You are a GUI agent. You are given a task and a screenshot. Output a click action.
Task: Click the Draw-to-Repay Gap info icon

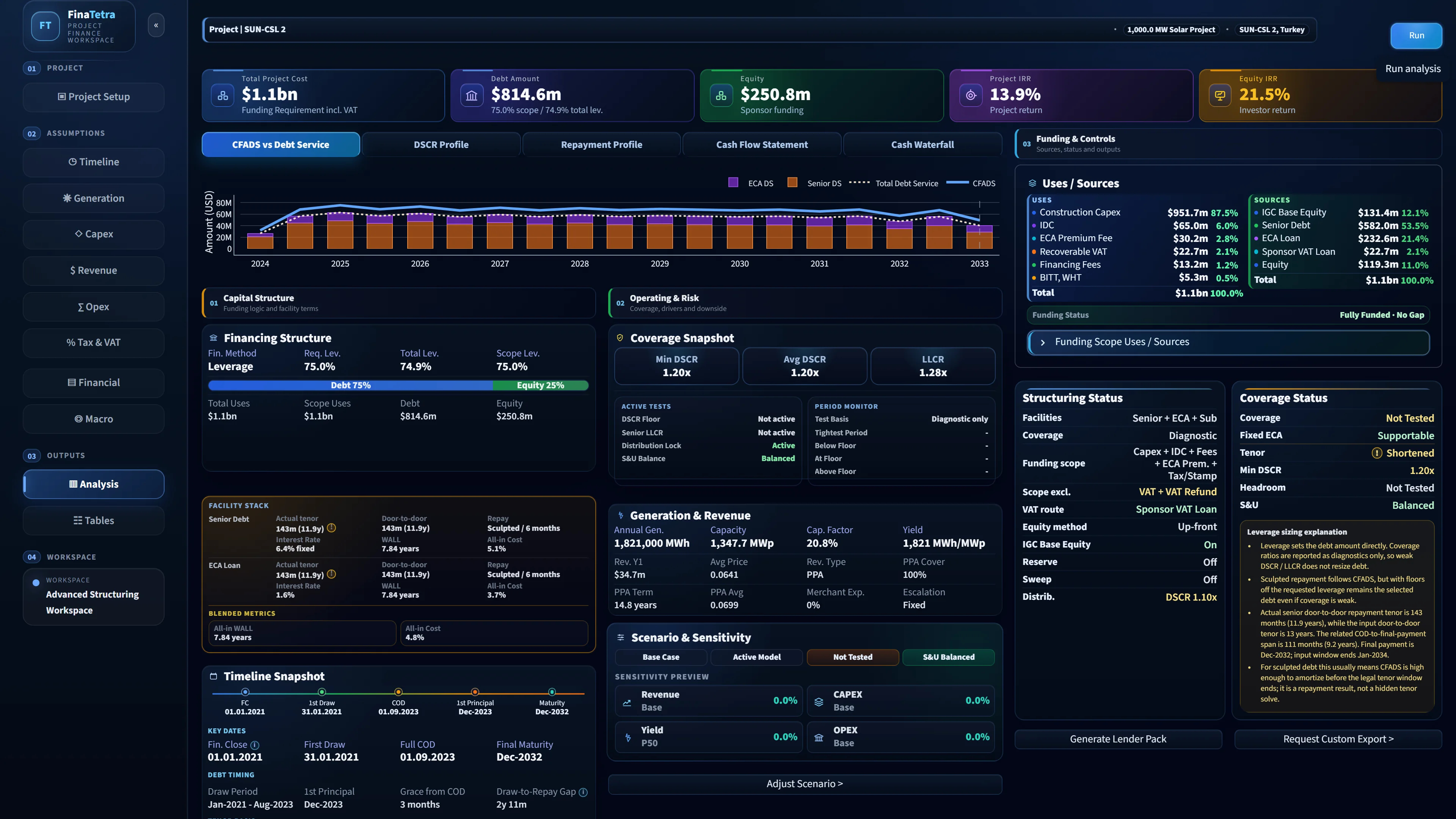(583, 792)
